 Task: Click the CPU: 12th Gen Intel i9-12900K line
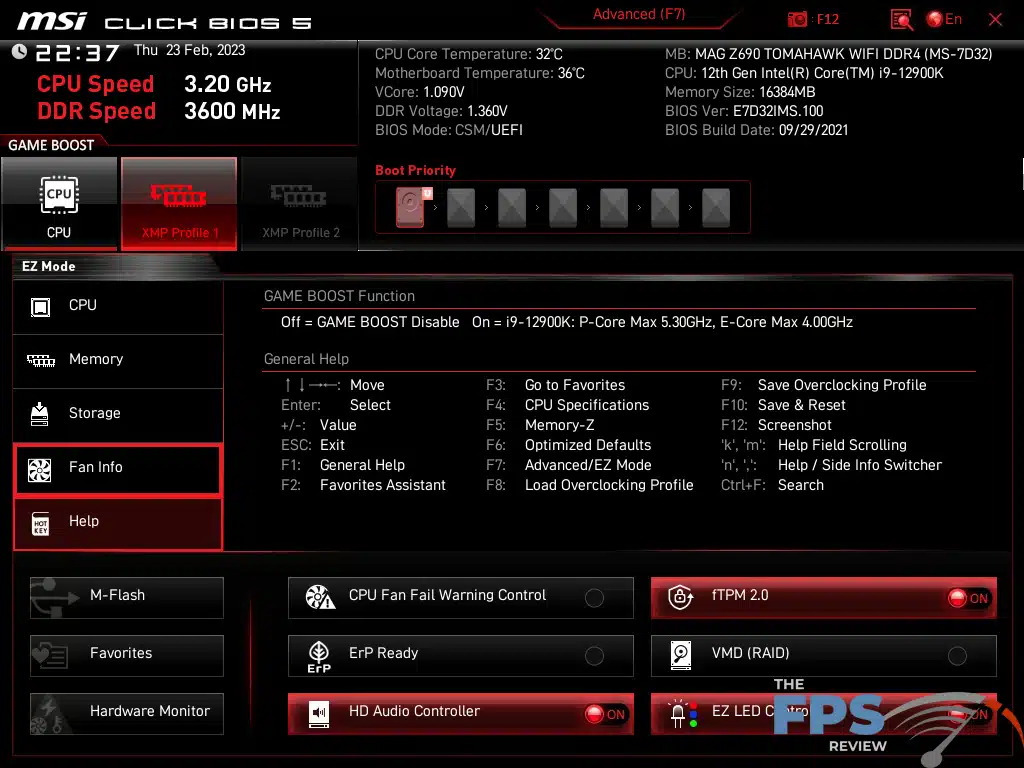tap(804, 73)
